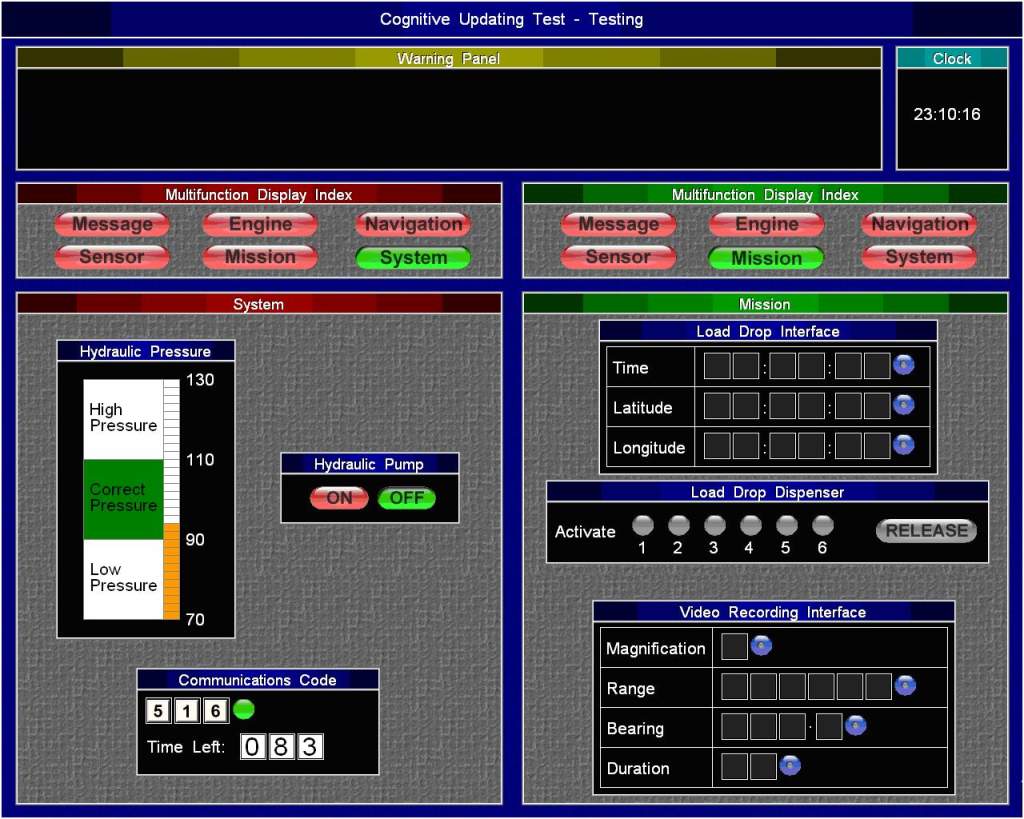Click the Magnification blue dial icon

(x=761, y=646)
